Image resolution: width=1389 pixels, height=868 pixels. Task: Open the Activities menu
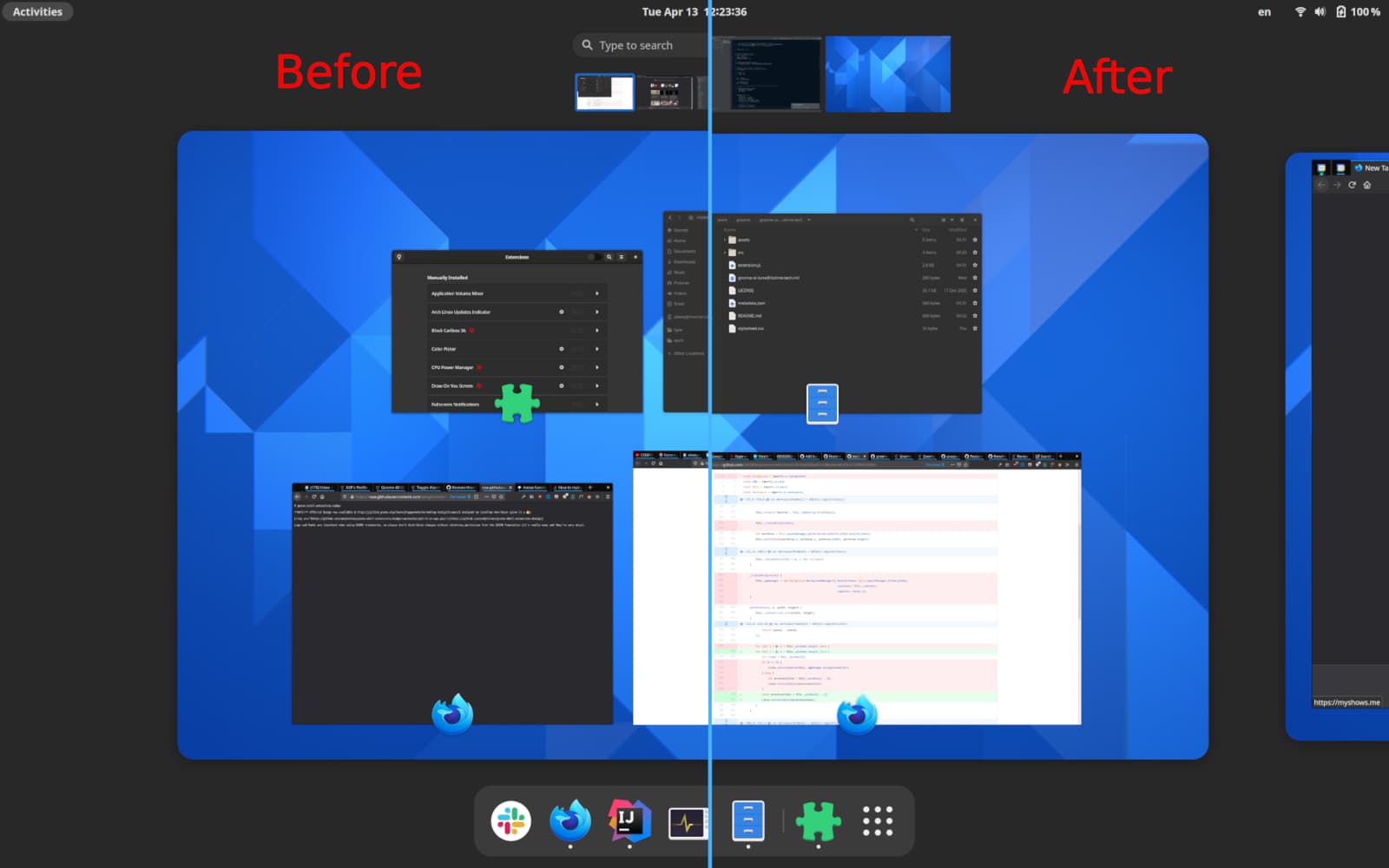(37, 11)
